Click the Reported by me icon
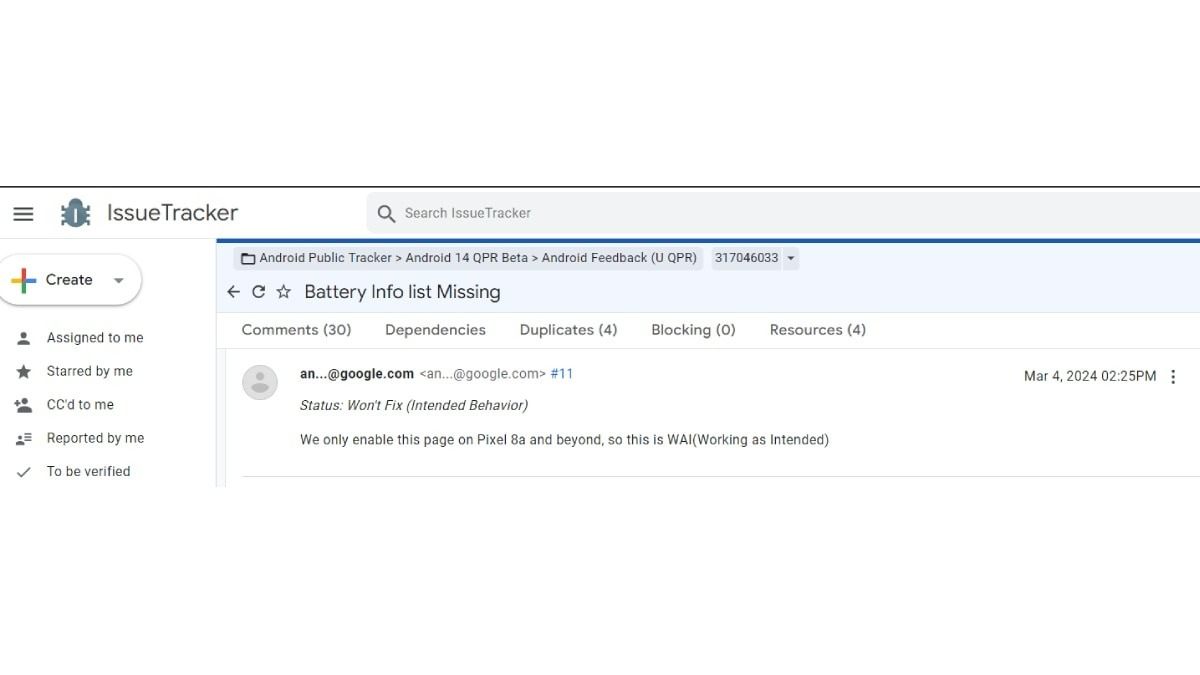This screenshot has height=675, width=1200. point(24,438)
